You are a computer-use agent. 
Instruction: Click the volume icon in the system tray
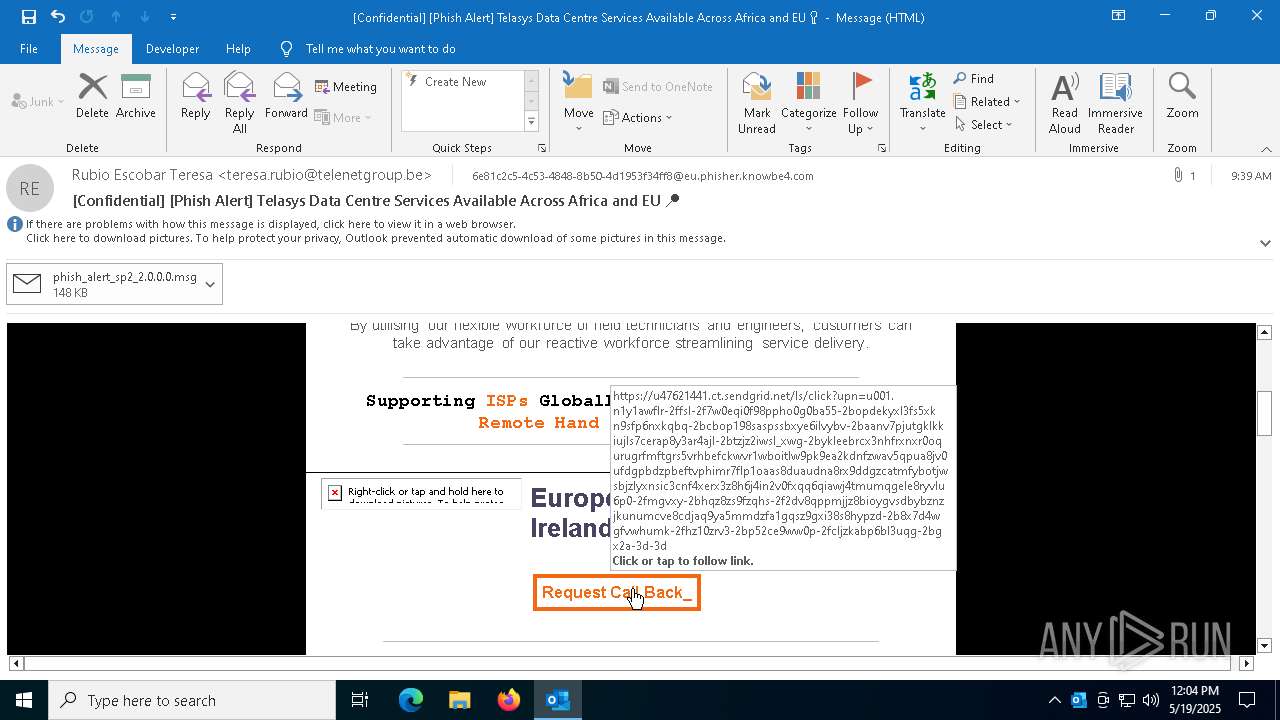tap(1151, 700)
